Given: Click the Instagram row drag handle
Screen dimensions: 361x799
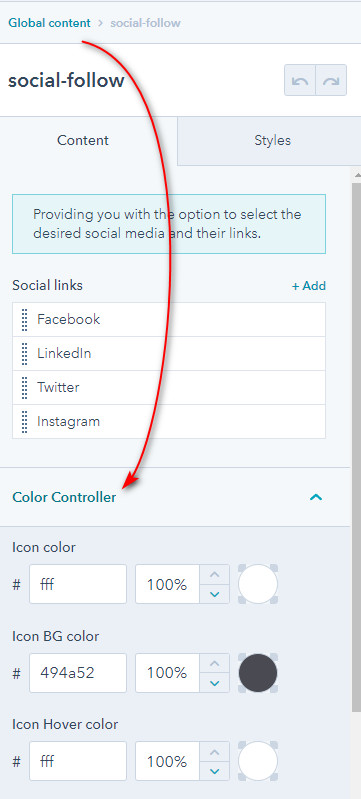Looking at the screenshot, I should [x=24, y=422].
